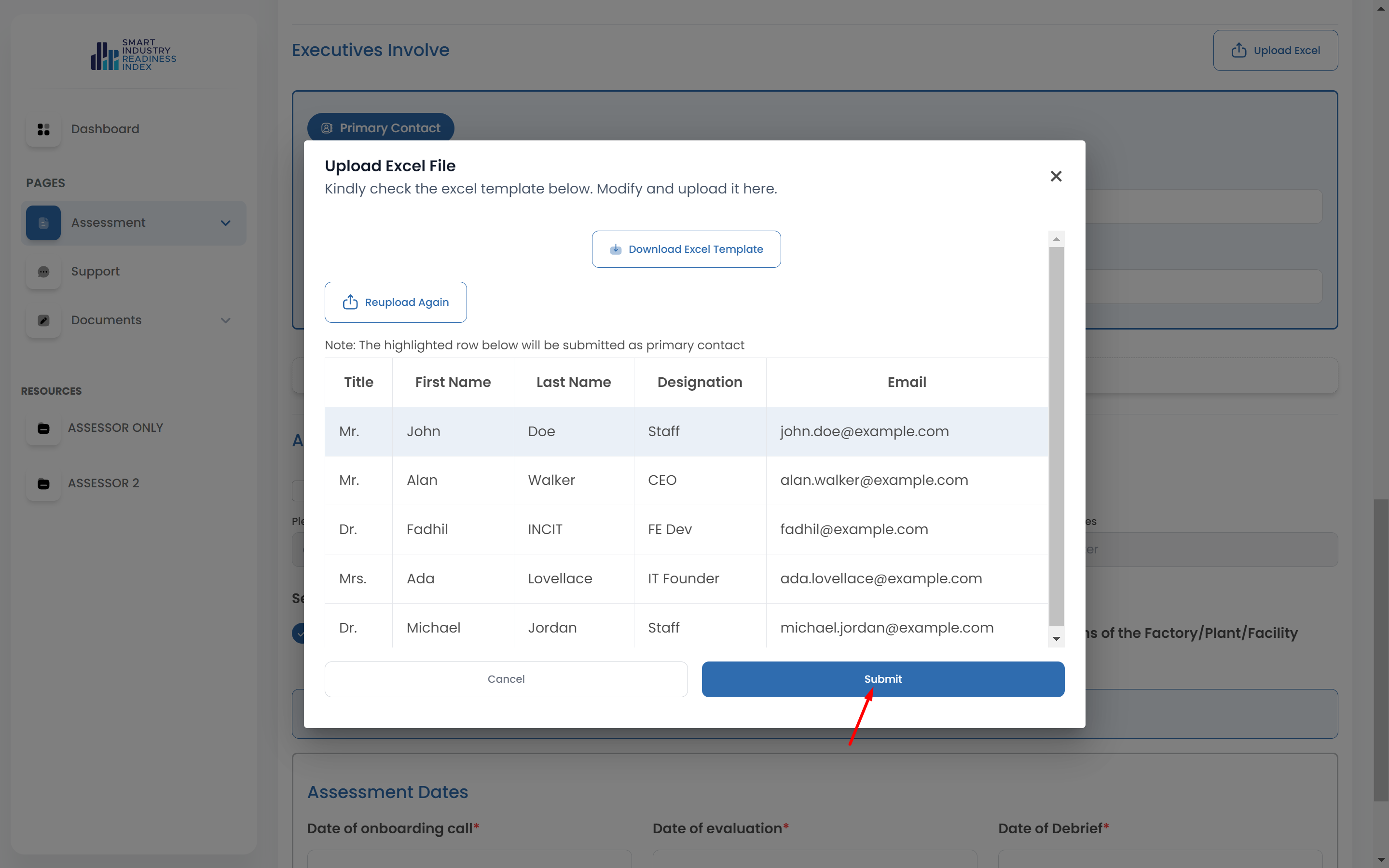Open the ASSESSOR ONLY folder icon
This screenshot has height=868, width=1389.
click(x=43, y=428)
